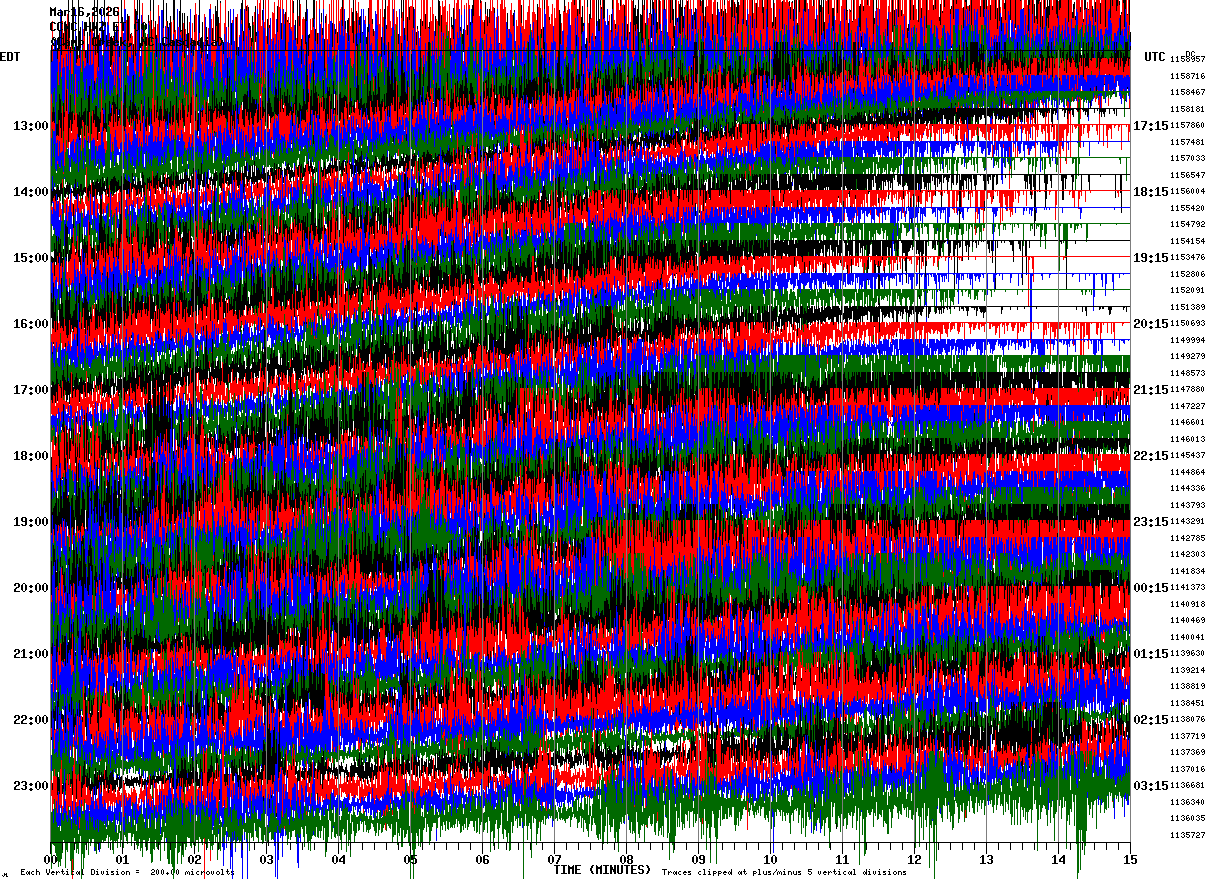
Task: Select the 18:00 EDT row label
Action: point(31,456)
